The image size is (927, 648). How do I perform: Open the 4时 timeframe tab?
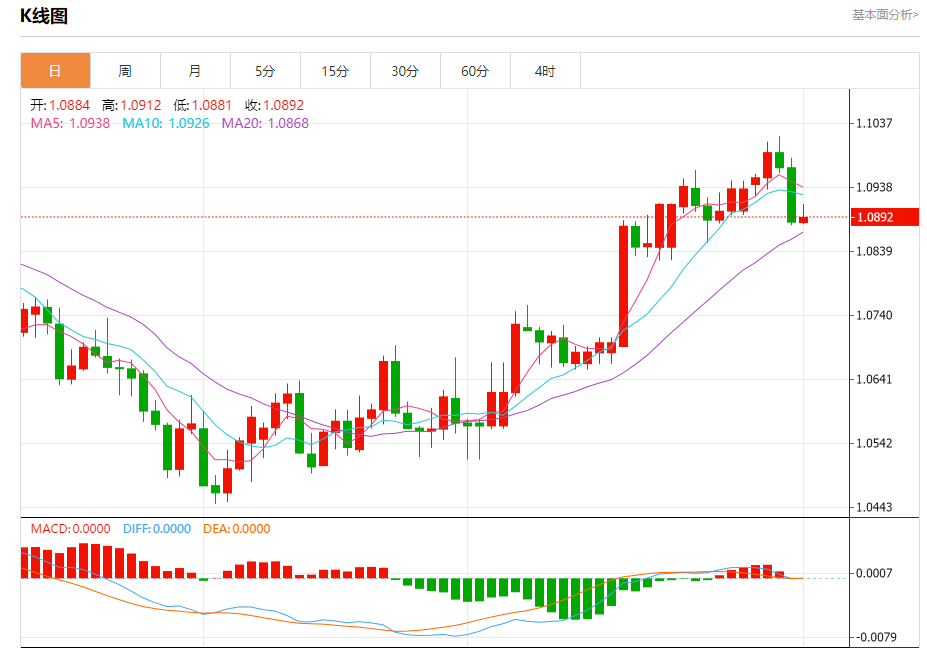point(545,71)
